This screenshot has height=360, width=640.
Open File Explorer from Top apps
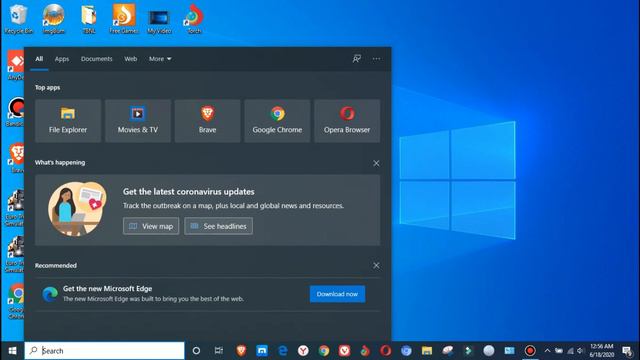click(x=68, y=121)
